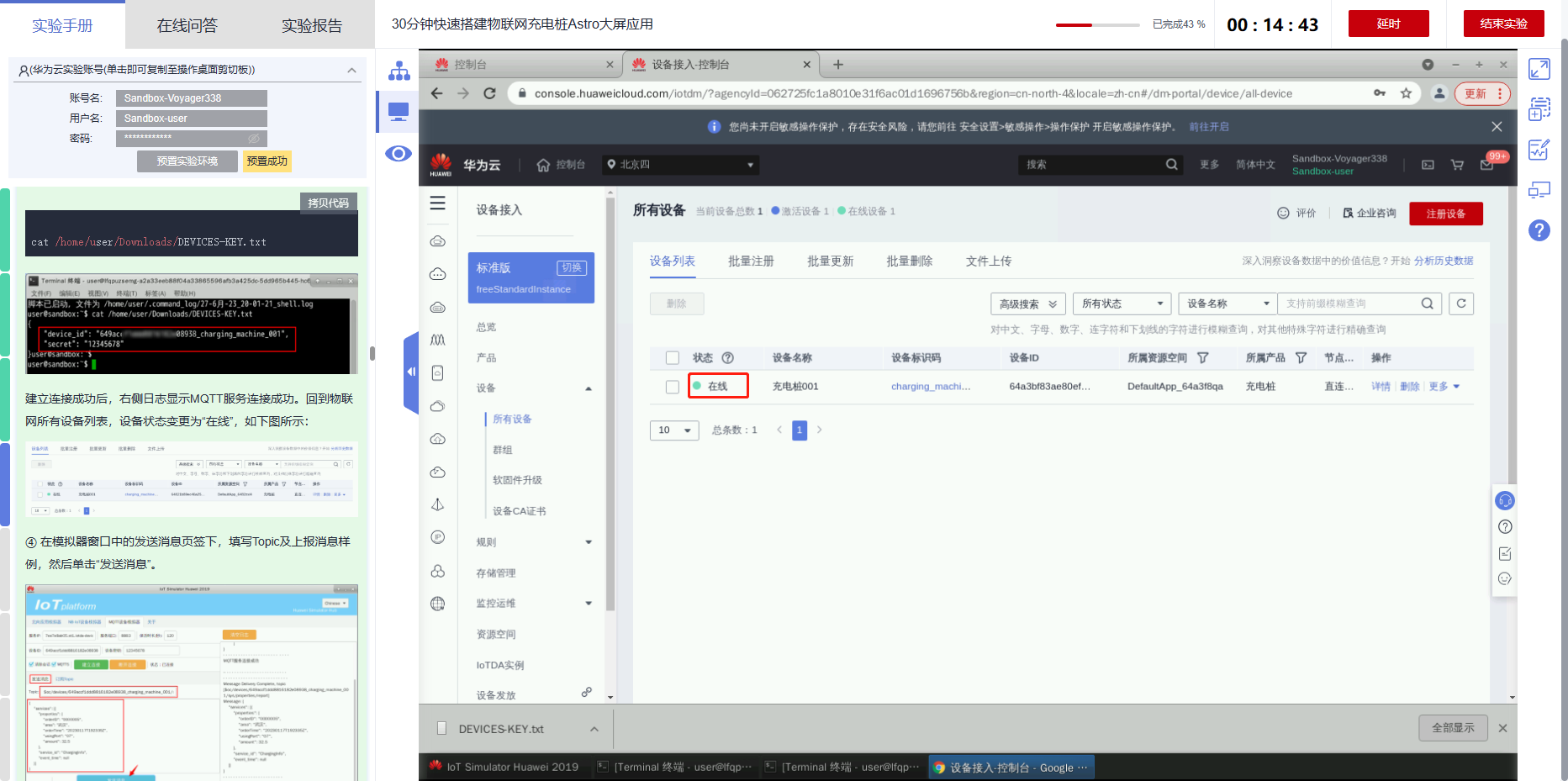The width and height of the screenshot is (1568, 781).
Task: Open a new browser tab
Action: (838, 65)
